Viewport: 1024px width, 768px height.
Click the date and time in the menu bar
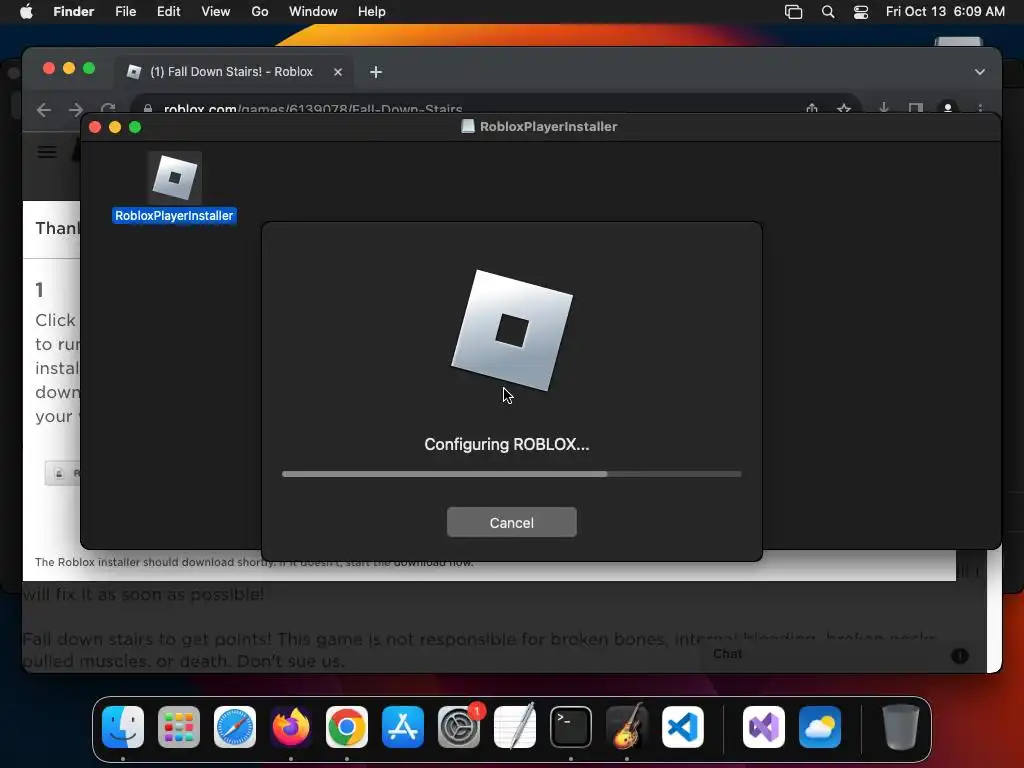pyautogui.click(x=945, y=12)
